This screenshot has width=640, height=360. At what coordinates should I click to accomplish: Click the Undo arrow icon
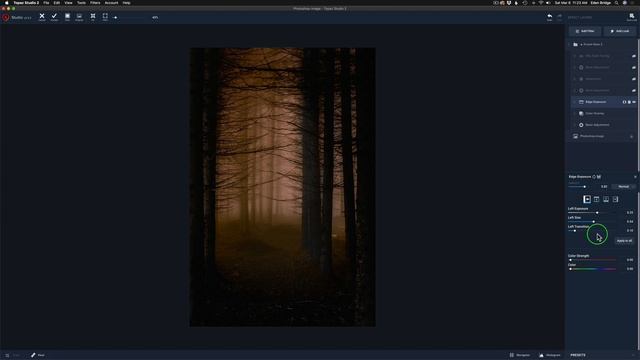(x=549, y=16)
